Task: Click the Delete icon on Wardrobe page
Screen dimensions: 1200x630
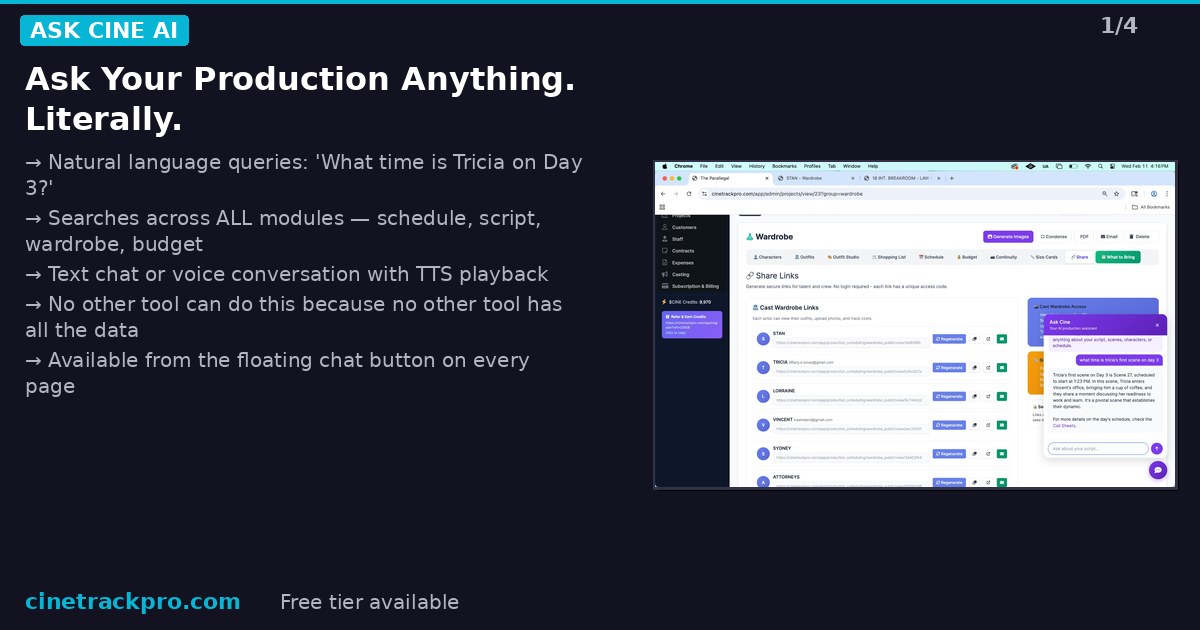Action: 1141,237
